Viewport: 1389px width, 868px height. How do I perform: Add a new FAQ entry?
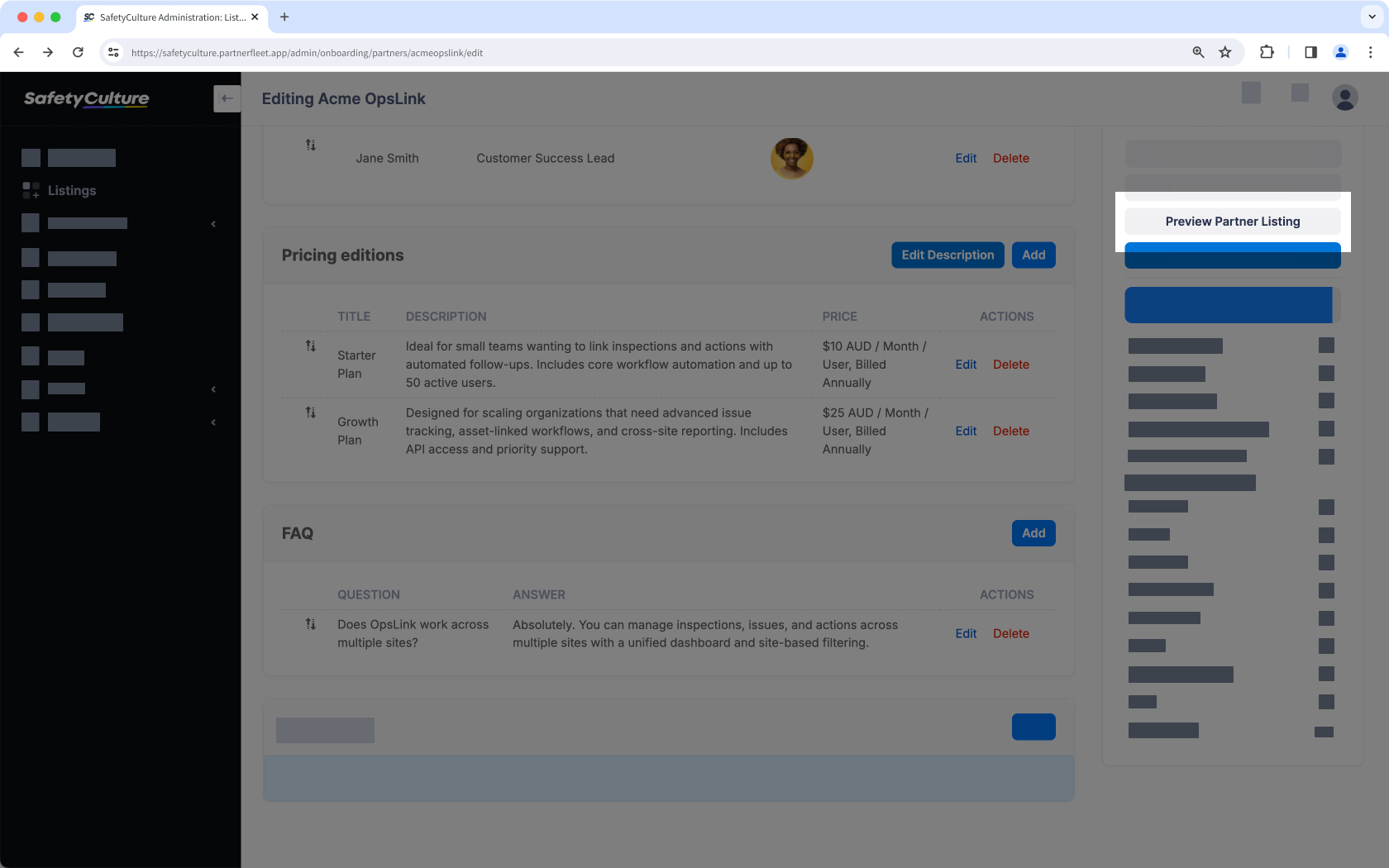pos(1033,533)
